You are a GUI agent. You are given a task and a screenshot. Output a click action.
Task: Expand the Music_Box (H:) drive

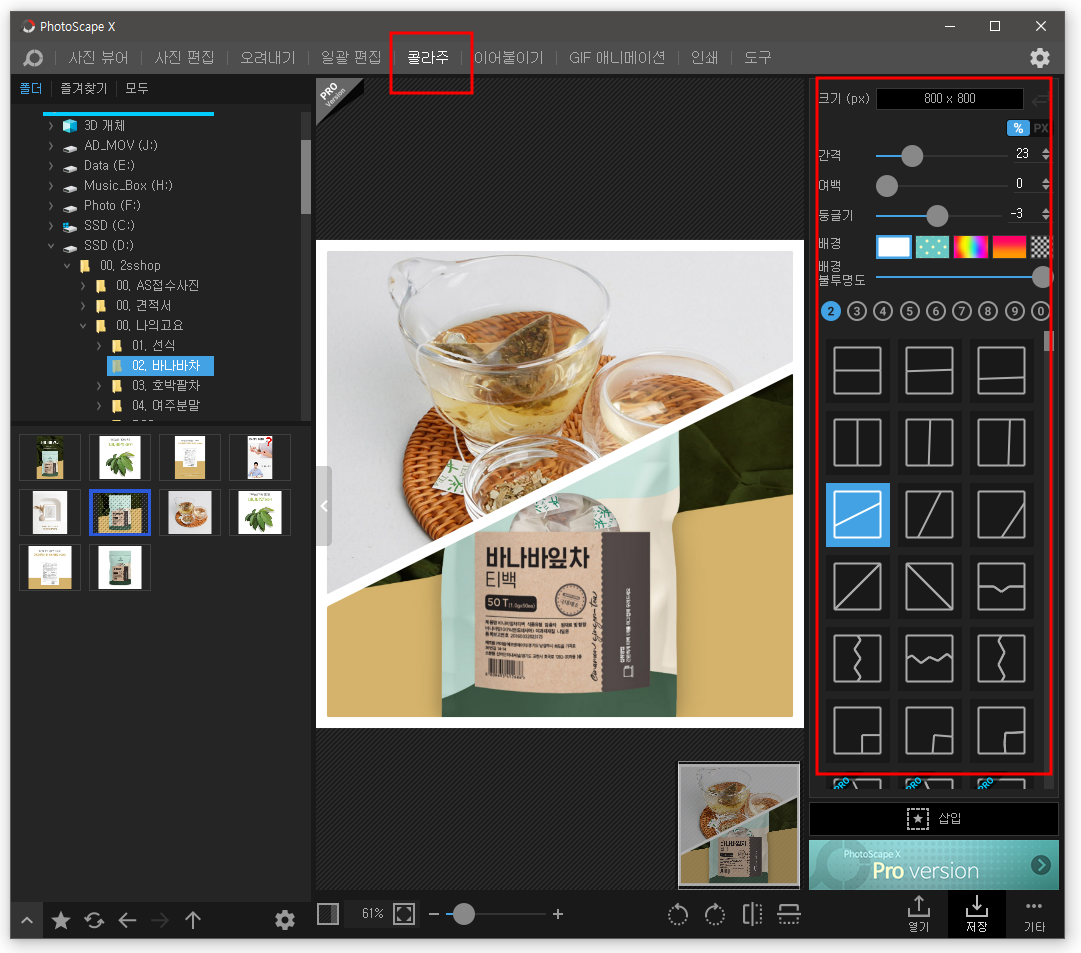point(51,186)
